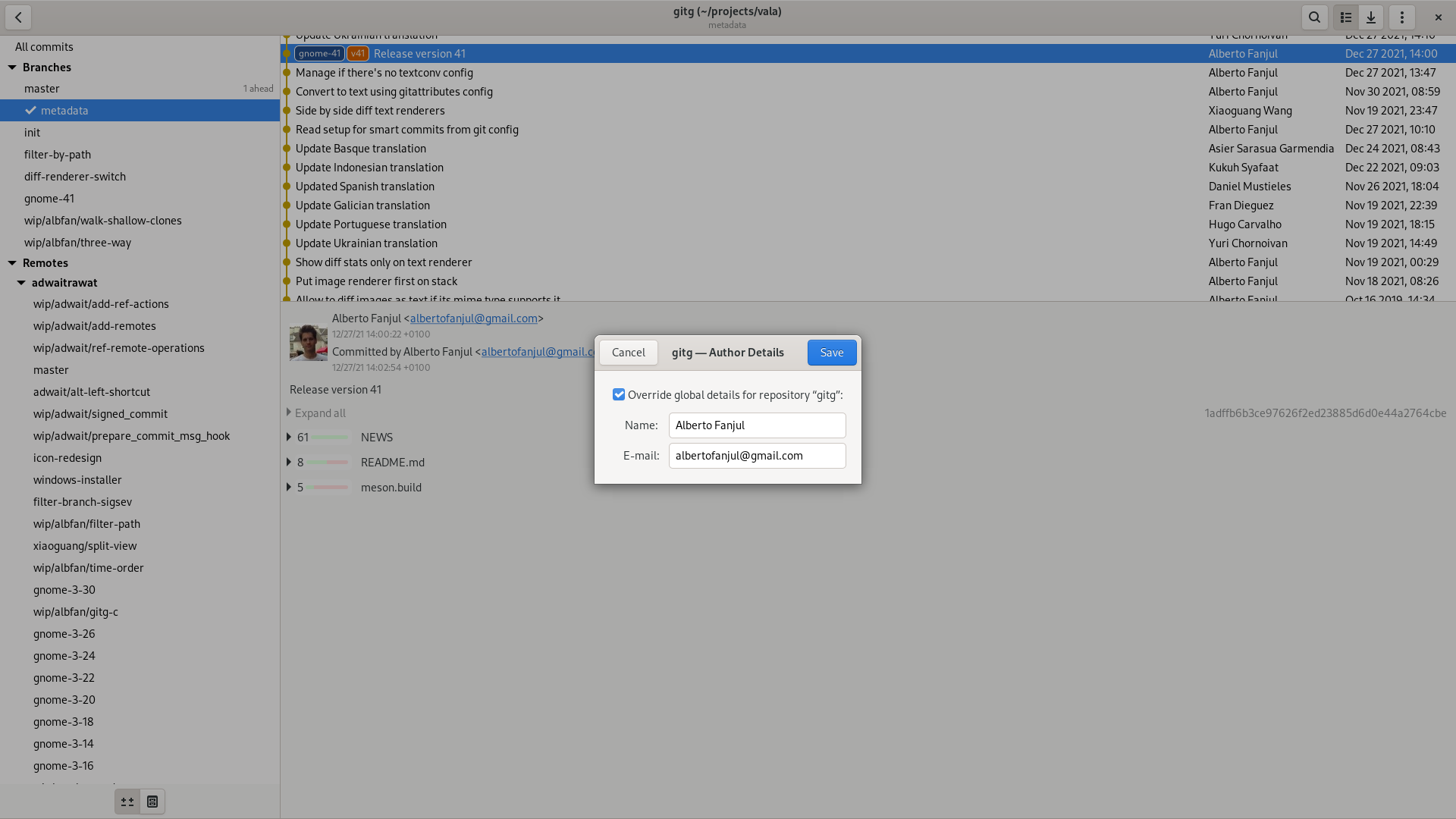The width and height of the screenshot is (1456, 819).
Task: Select commit 'Put image renderer first on stack'
Action: point(868,281)
